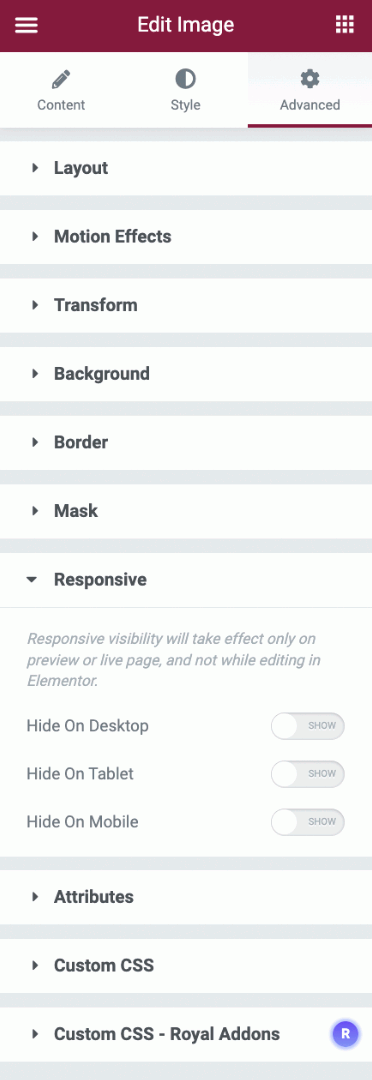Viewport: 372px width, 1080px height.
Task: Expand the Transform section arrow
Action: pyautogui.click(x=34, y=305)
